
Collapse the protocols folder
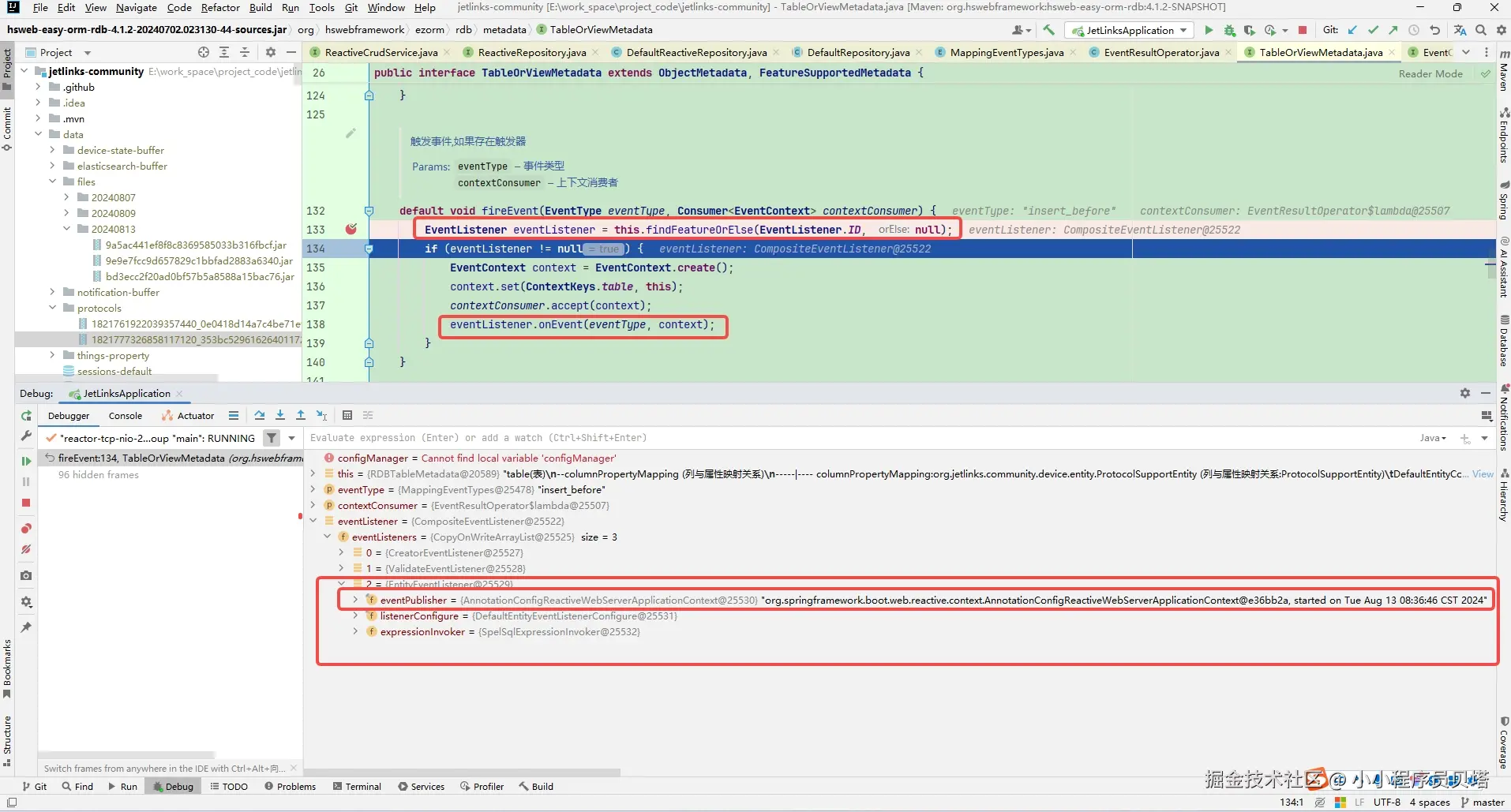52,308
